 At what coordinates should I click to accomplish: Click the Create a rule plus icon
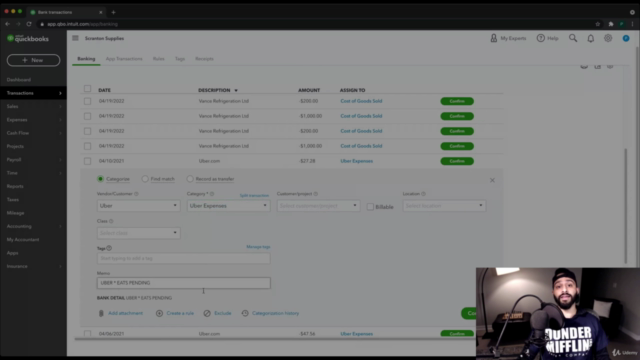159,313
